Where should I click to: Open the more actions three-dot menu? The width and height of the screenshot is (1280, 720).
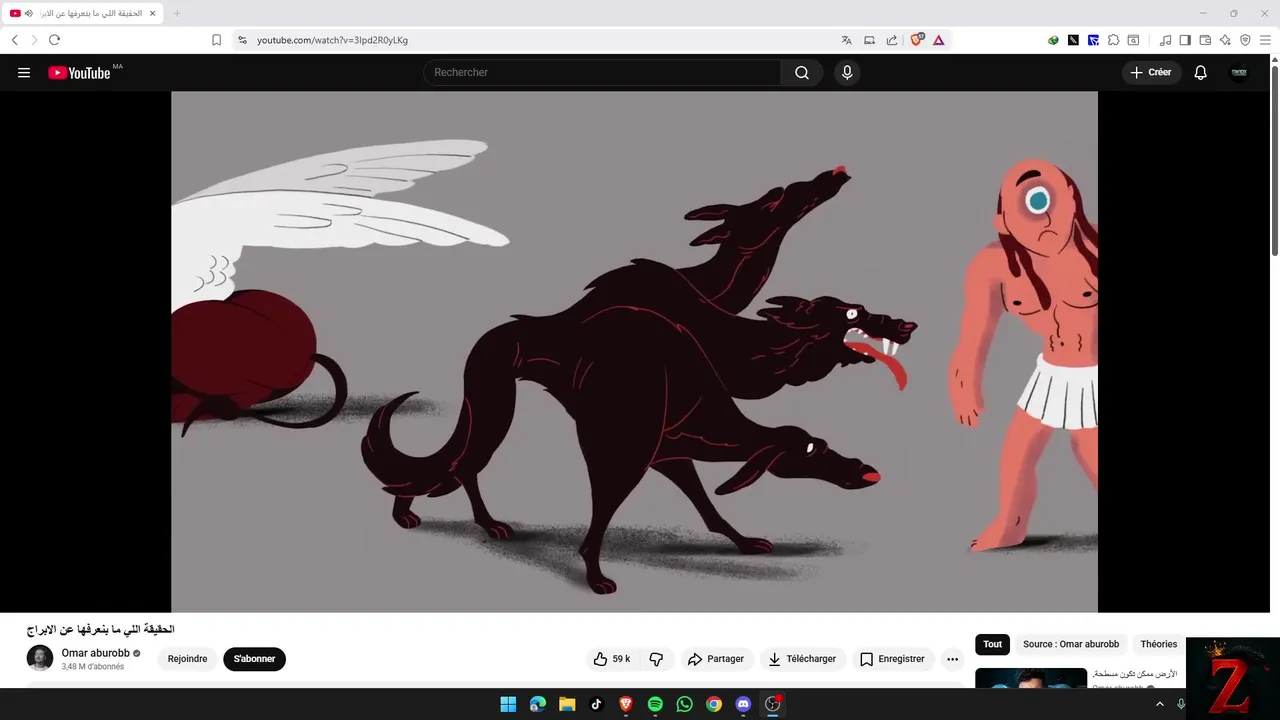952,659
